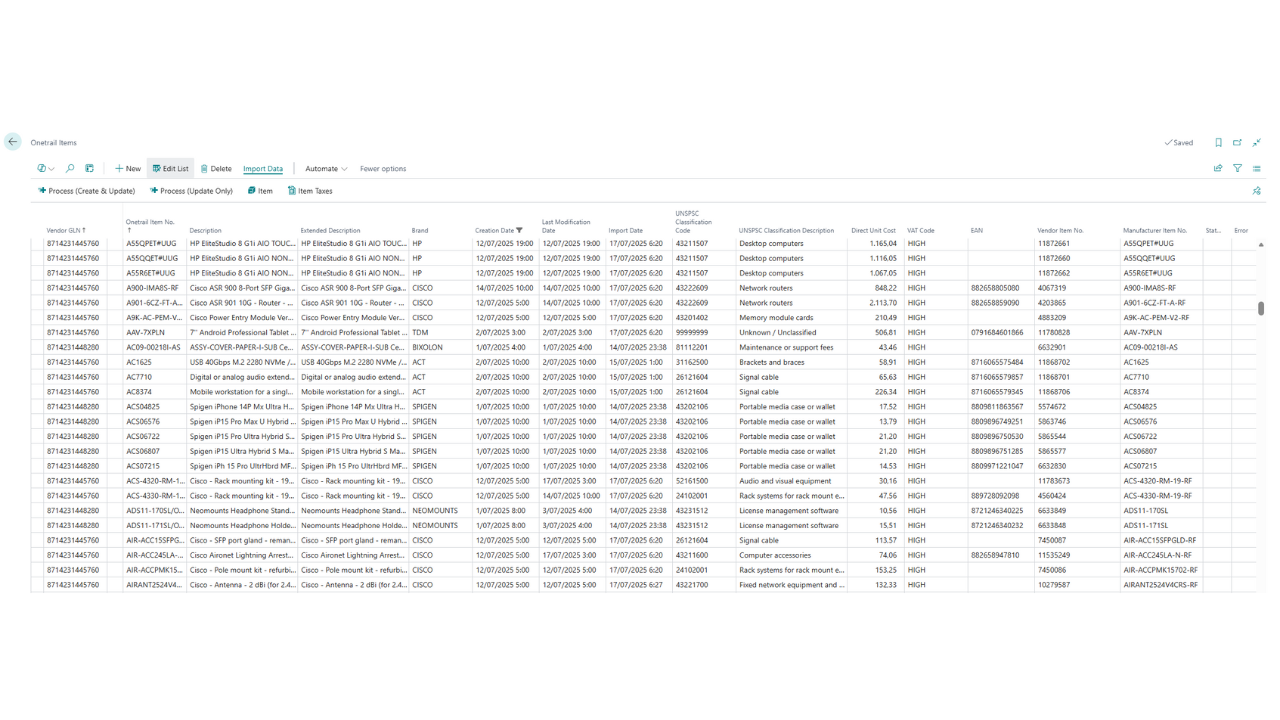Delete the selected record
The image size is (1280, 720).
click(216, 169)
